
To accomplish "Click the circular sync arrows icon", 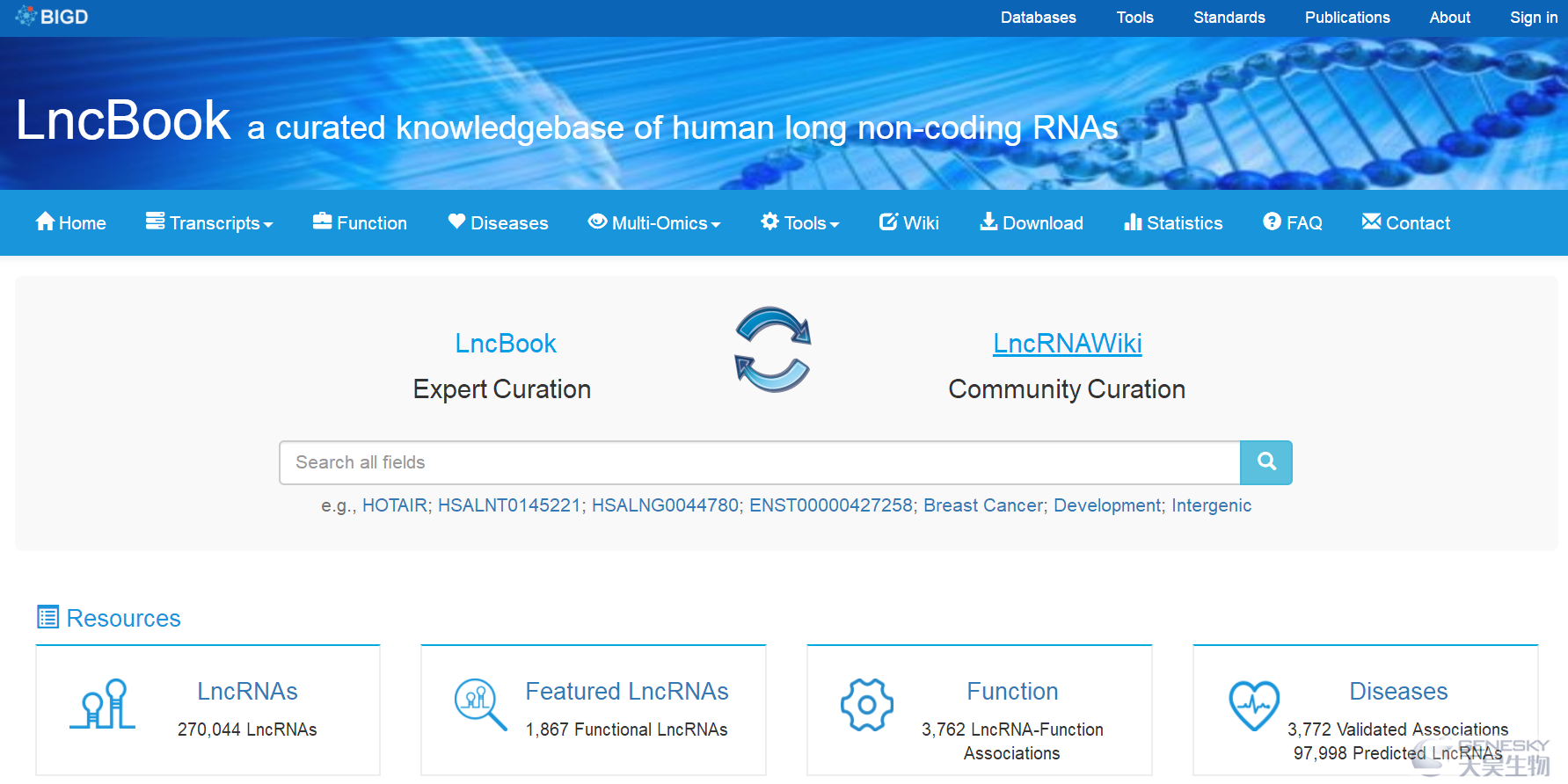I will click(x=773, y=350).
